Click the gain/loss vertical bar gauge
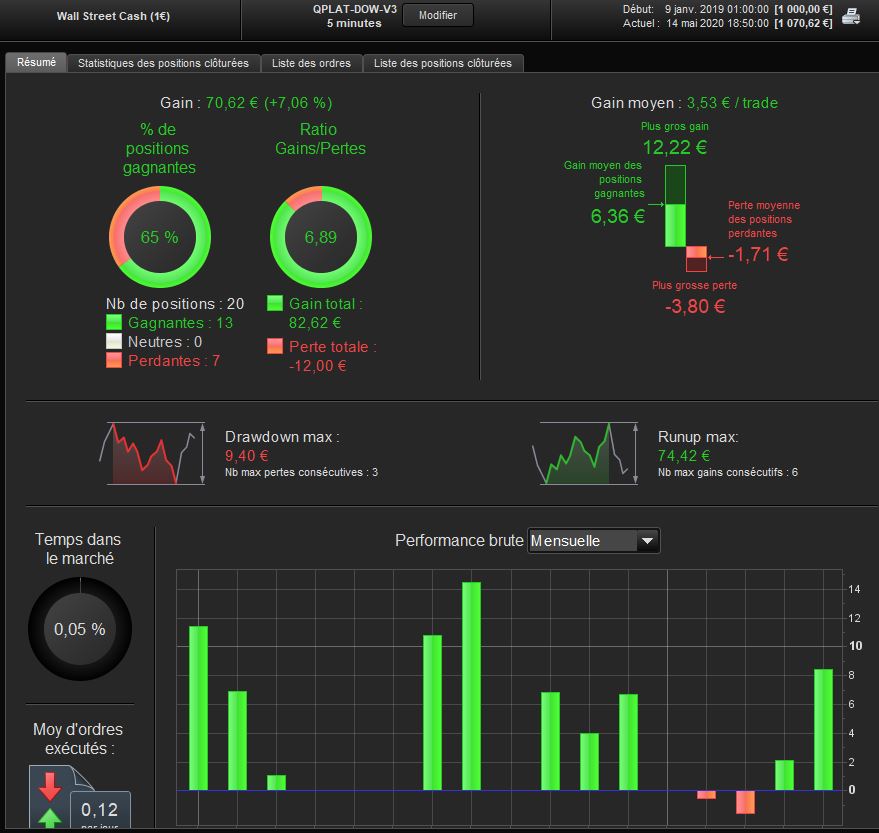The width and height of the screenshot is (879, 833). coord(686,218)
